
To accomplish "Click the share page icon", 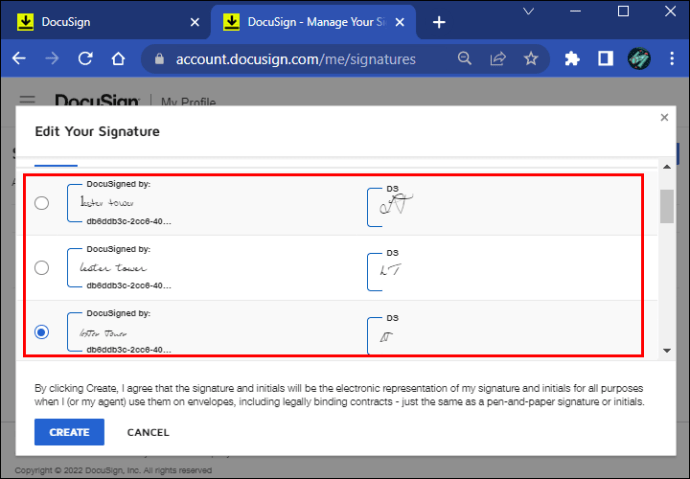I will pyautogui.click(x=498, y=59).
